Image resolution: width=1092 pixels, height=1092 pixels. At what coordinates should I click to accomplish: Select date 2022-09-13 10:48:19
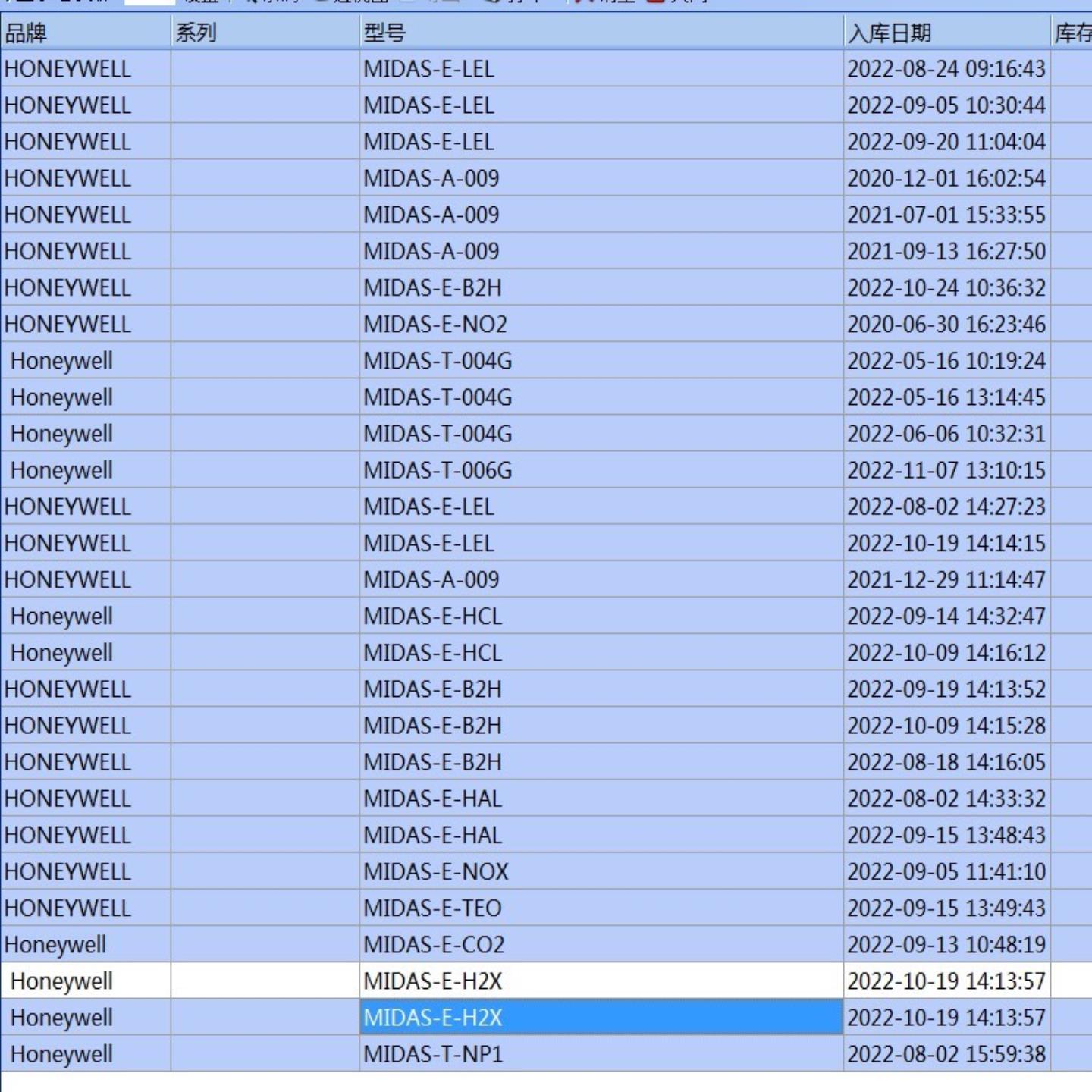point(947,944)
